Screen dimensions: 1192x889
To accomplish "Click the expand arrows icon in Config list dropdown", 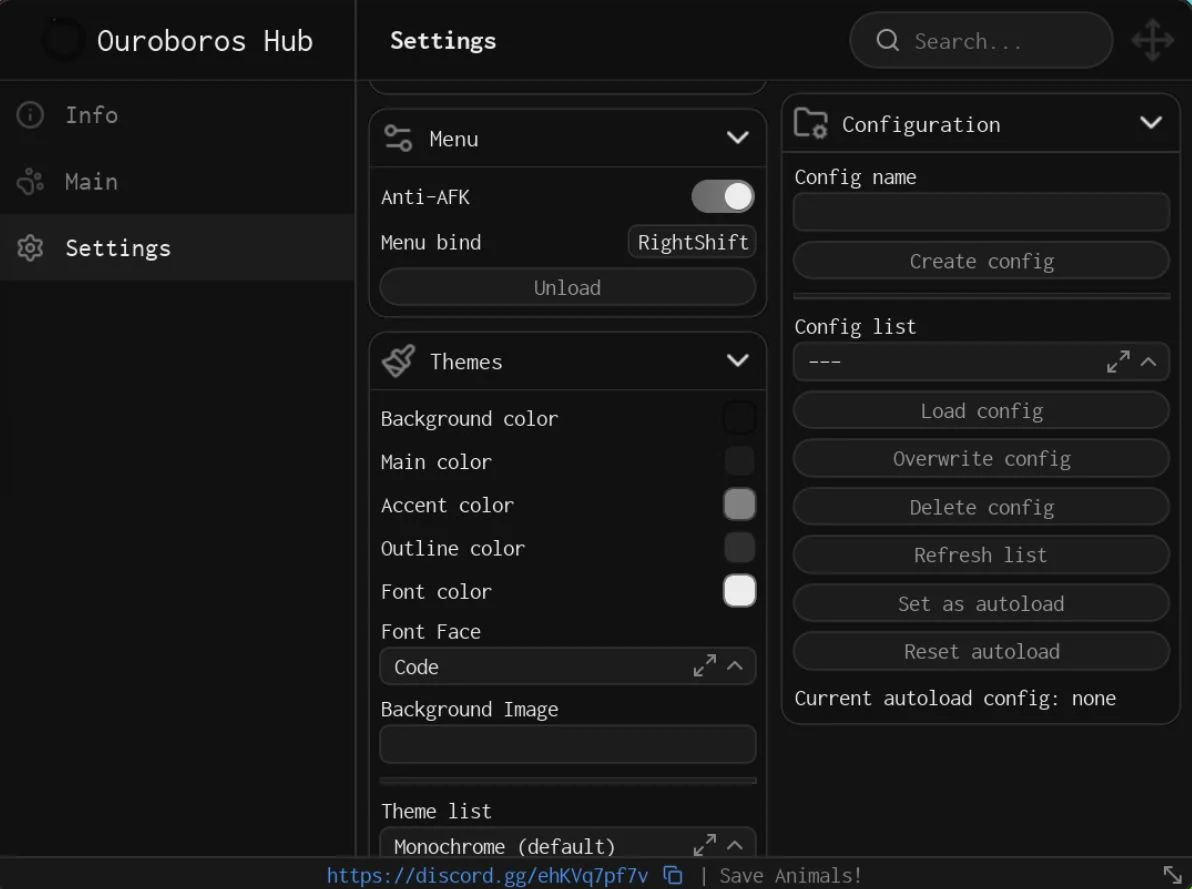I will [x=1118, y=362].
